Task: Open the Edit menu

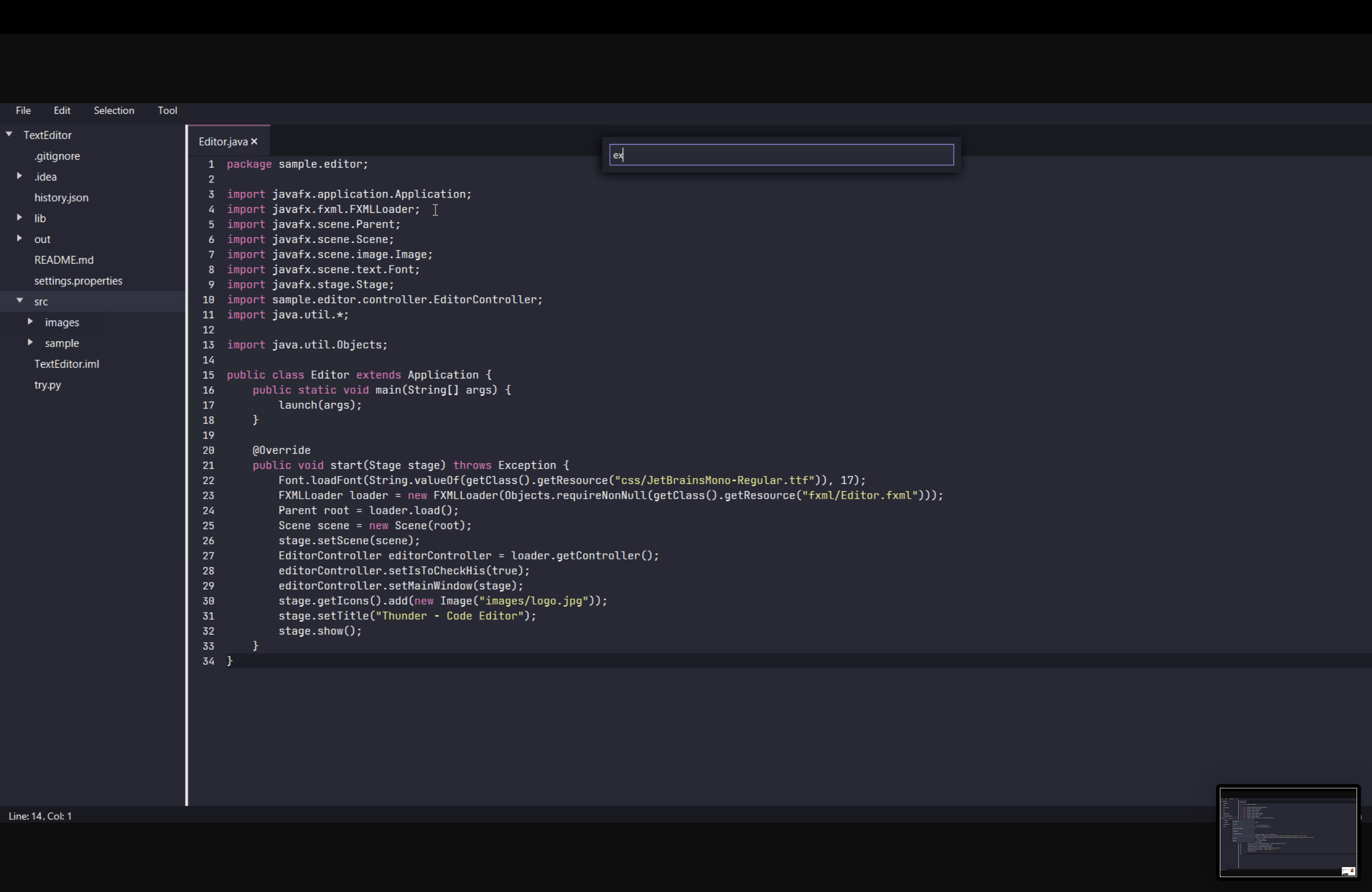Action: pos(62,111)
